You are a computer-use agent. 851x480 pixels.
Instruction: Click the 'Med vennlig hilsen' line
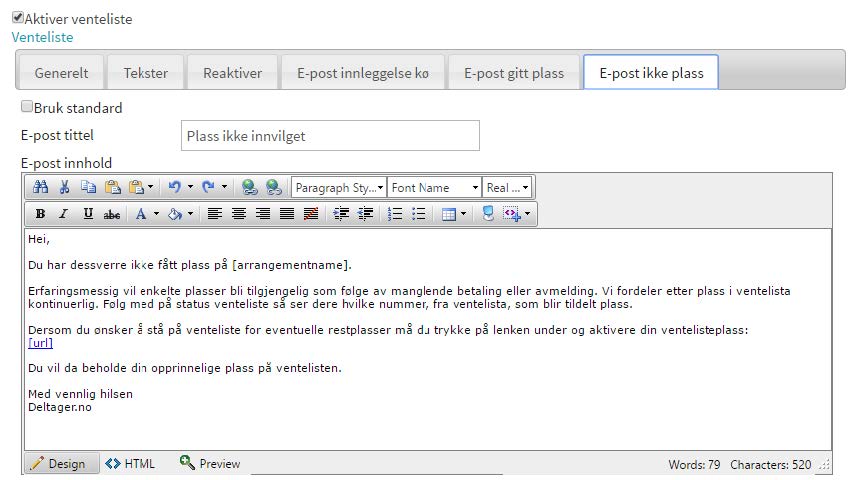click(x=80, y=394)
